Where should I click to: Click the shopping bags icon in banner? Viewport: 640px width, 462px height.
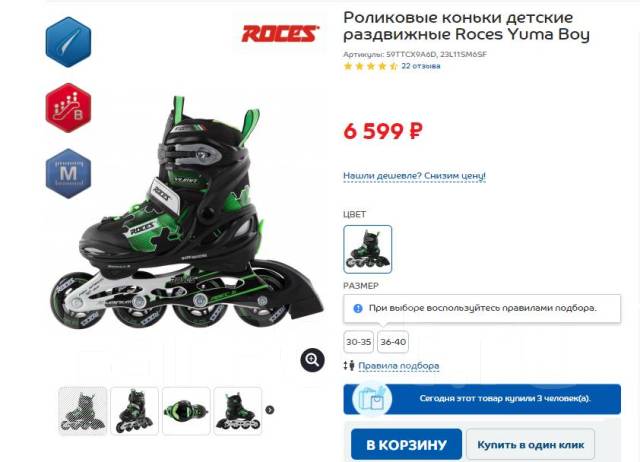point(371,399)
